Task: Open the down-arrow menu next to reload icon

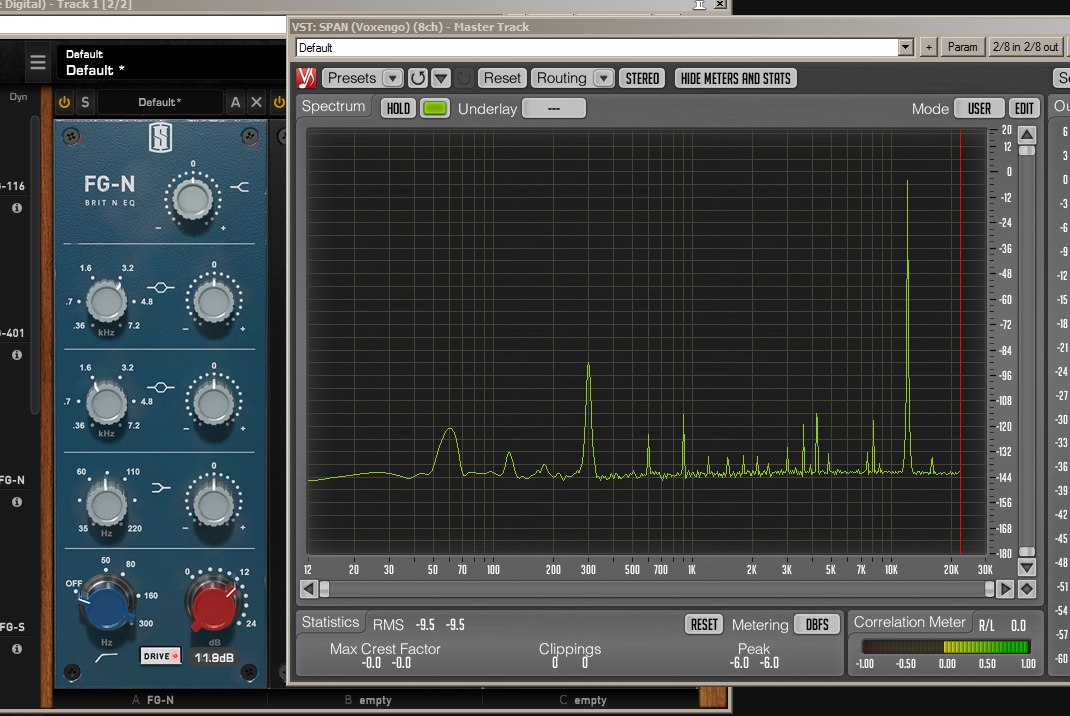Action: (441, 78)
